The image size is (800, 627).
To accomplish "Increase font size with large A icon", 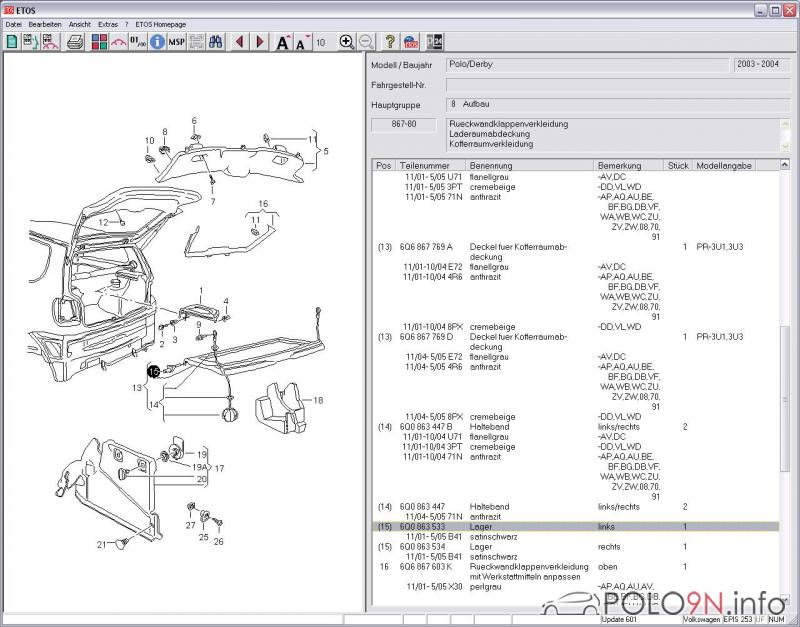I will (283, 42).
